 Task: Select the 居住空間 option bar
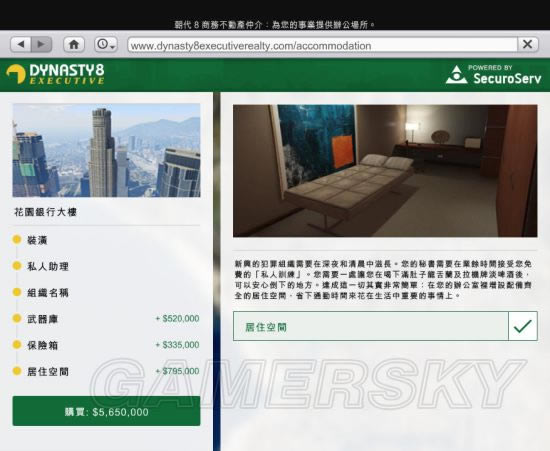385,326
